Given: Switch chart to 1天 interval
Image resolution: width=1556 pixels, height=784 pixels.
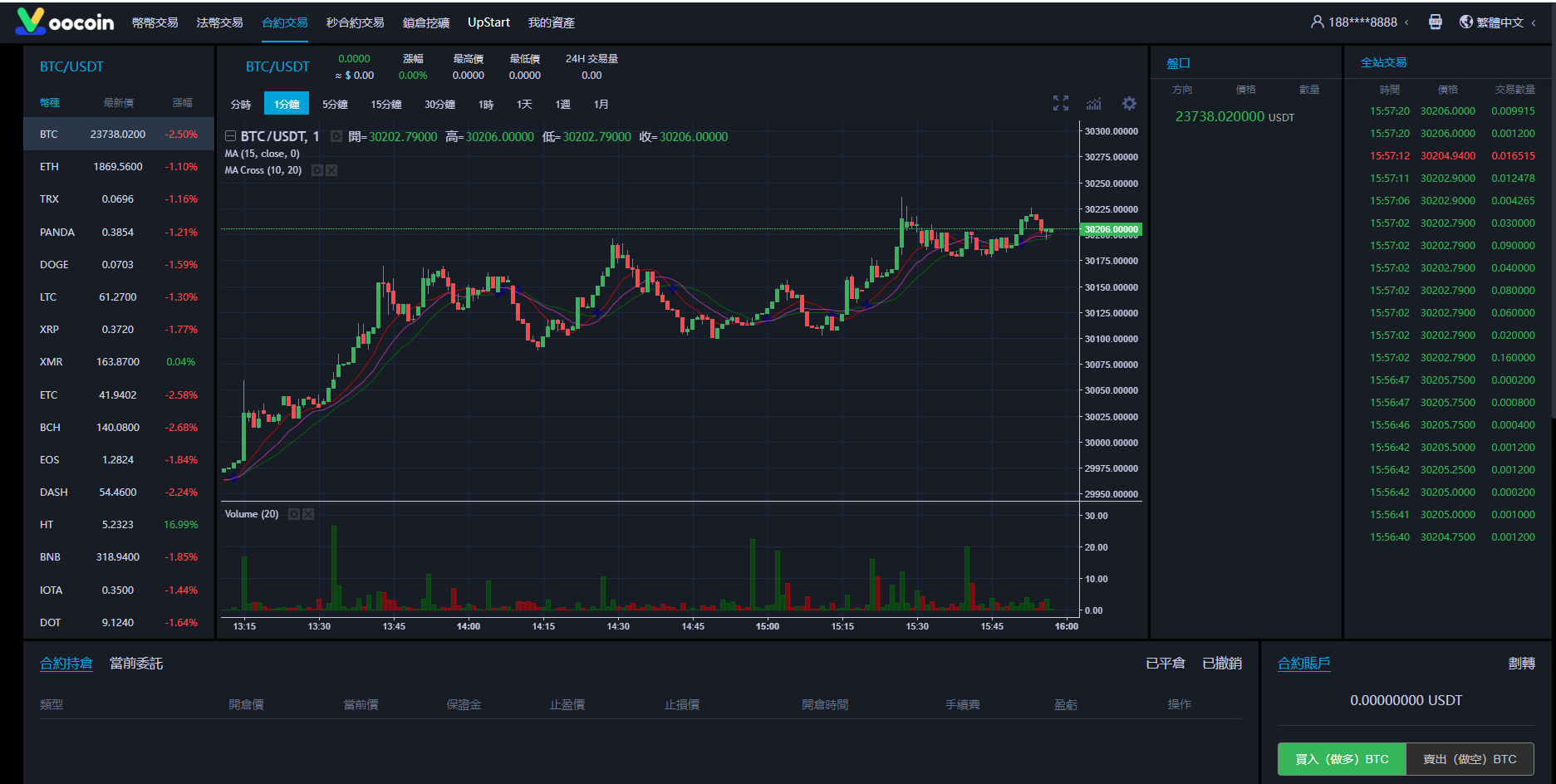Looking at the screenshot, I should (x=524, y=104).
